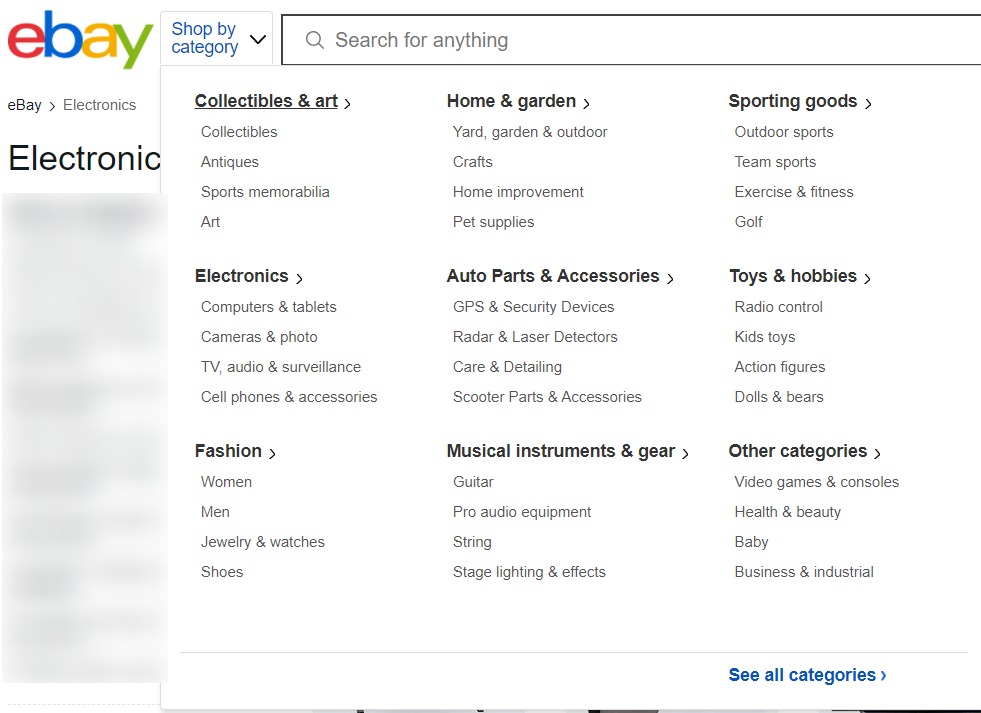Browse Women fashion link

pyautogui.click(x=226, y=482)
